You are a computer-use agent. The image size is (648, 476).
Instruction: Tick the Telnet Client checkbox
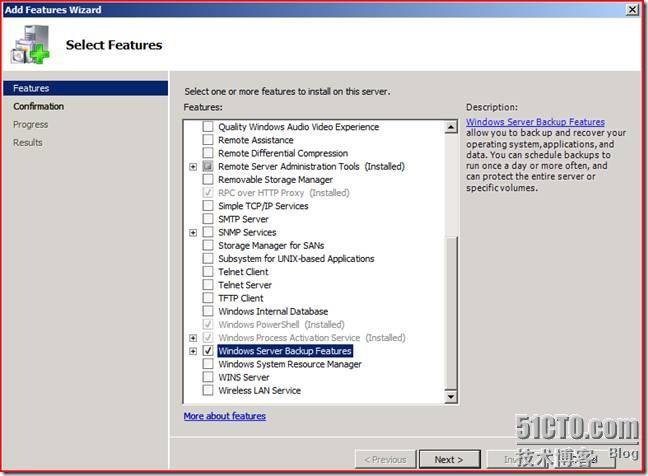pyautogui.click(x=208, y=271)
